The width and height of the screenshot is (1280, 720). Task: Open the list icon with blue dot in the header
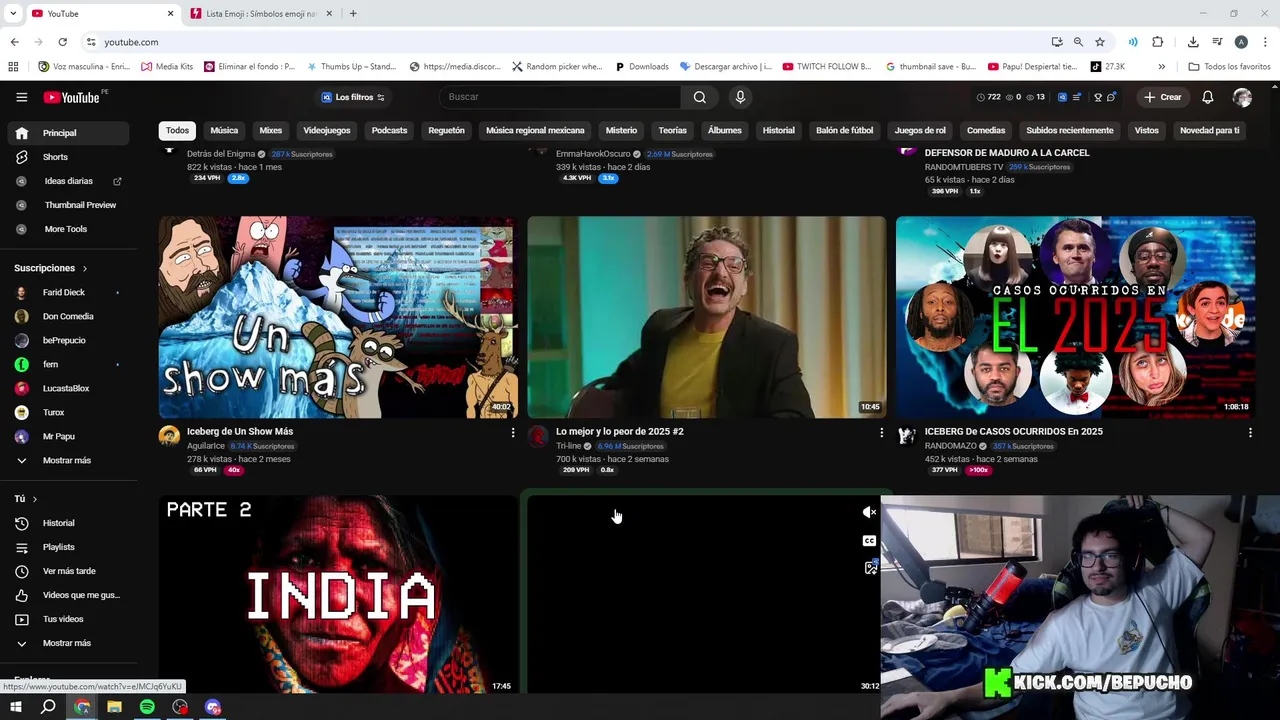(1076, 97)
